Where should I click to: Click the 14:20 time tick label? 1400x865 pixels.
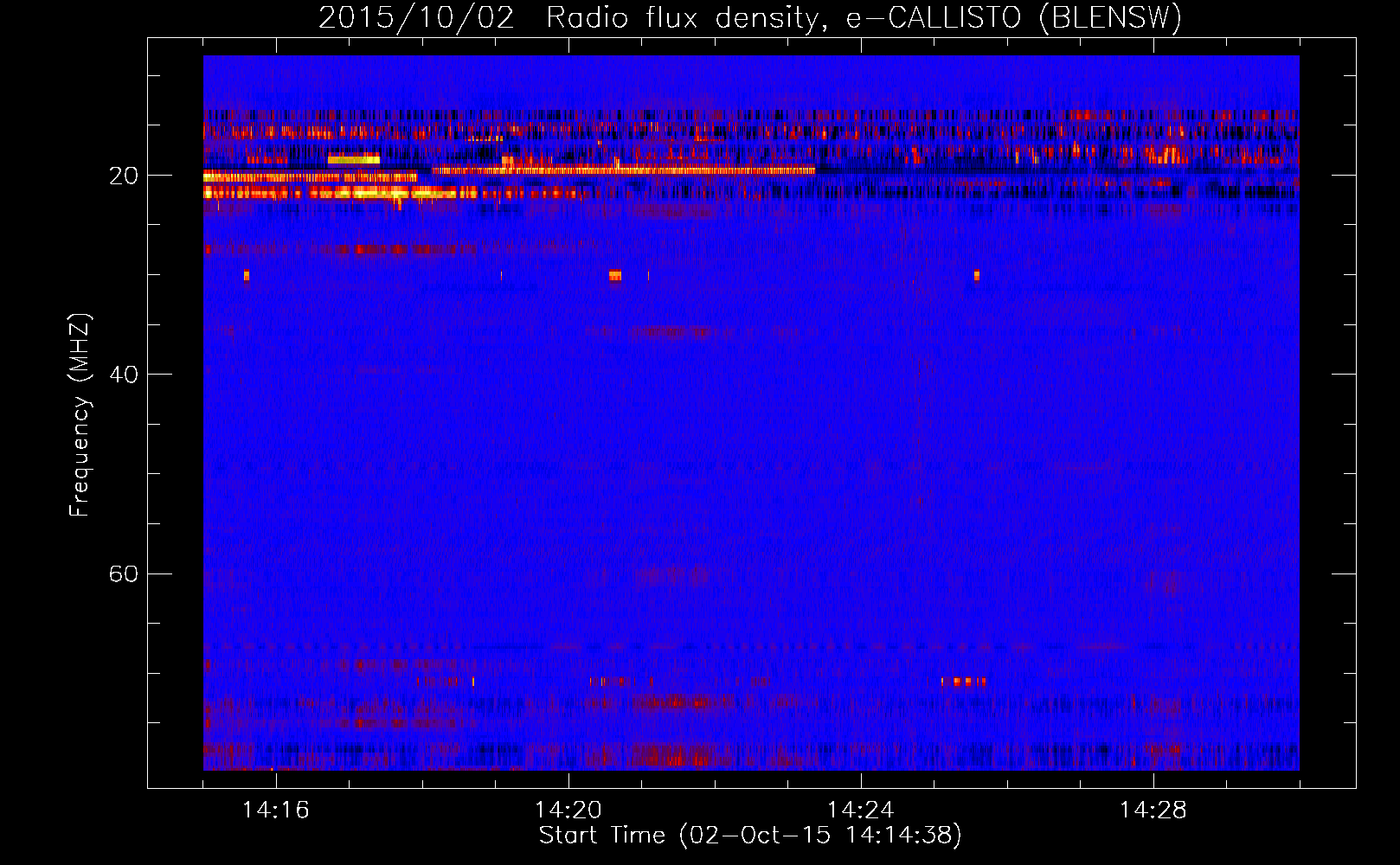[x=568, y=811]
